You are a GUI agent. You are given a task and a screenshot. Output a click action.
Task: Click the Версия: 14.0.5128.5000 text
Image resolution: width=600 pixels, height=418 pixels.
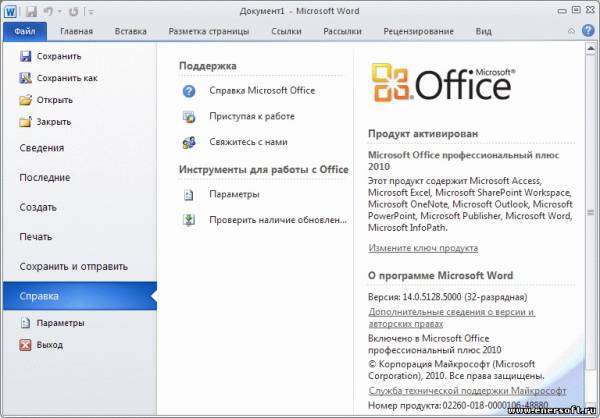tap(447, 297)
